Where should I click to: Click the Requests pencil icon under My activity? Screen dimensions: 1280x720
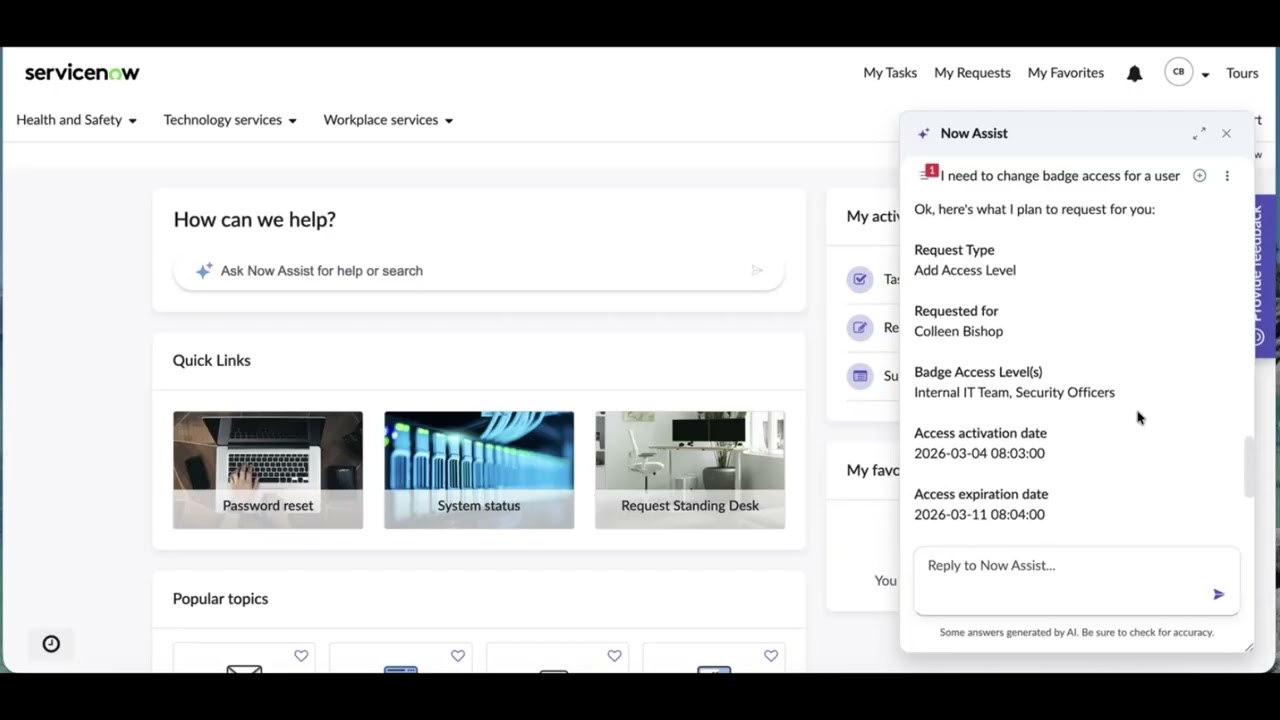[860, 327]
